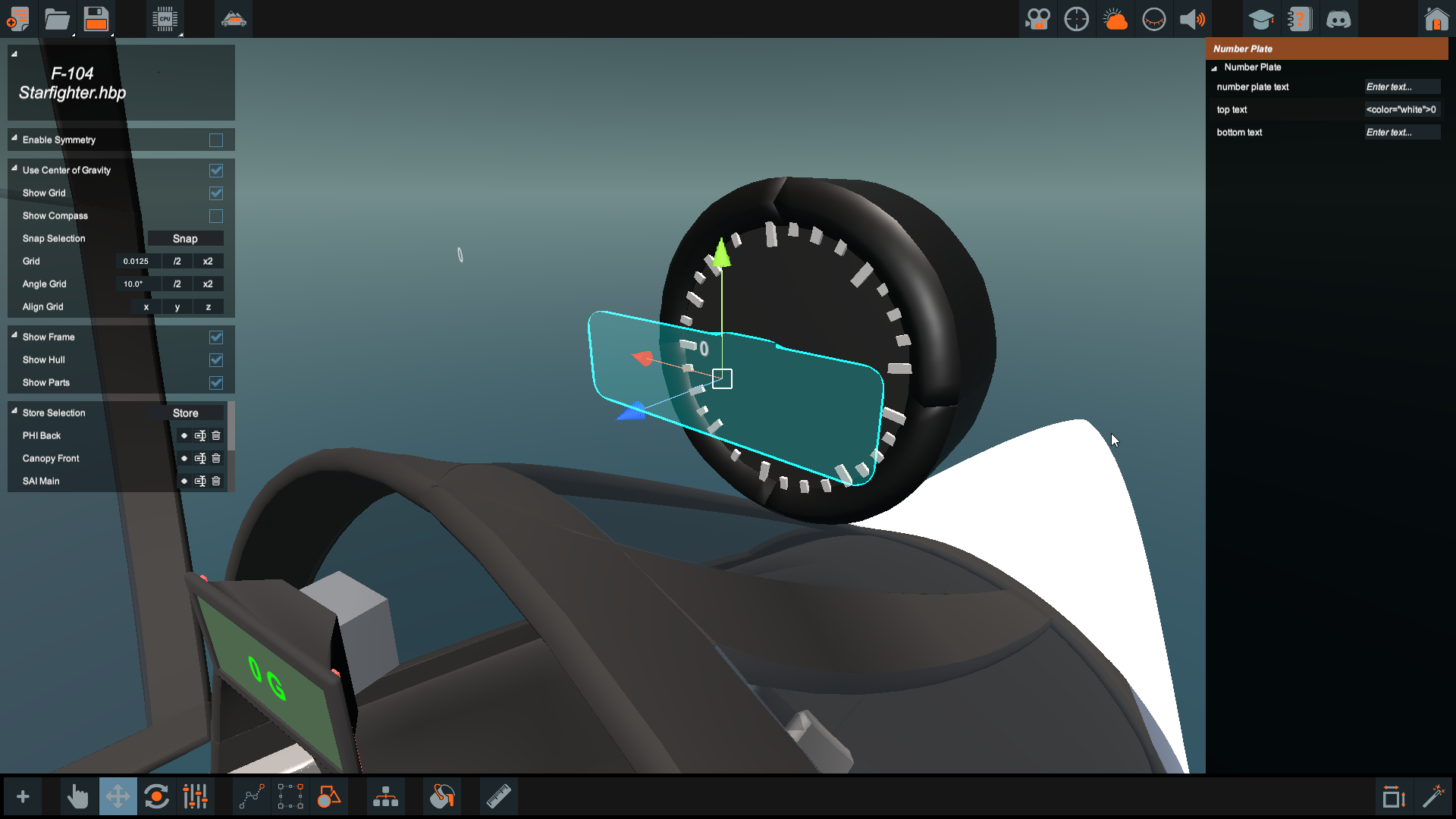
Task: Select the Rotate tool
Action: (156, 796)
